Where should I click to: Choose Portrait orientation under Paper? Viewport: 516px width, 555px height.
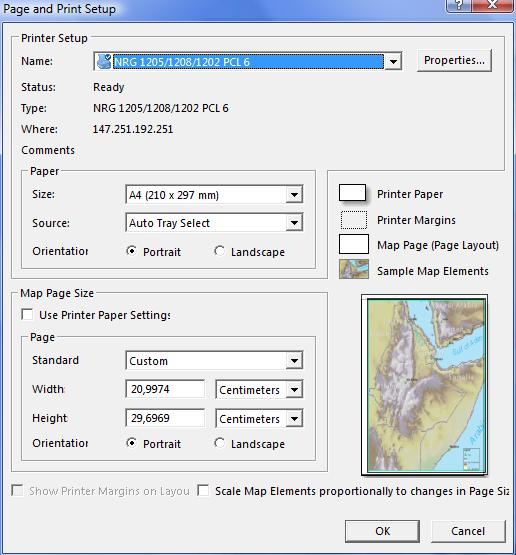(x=132, y=251)
